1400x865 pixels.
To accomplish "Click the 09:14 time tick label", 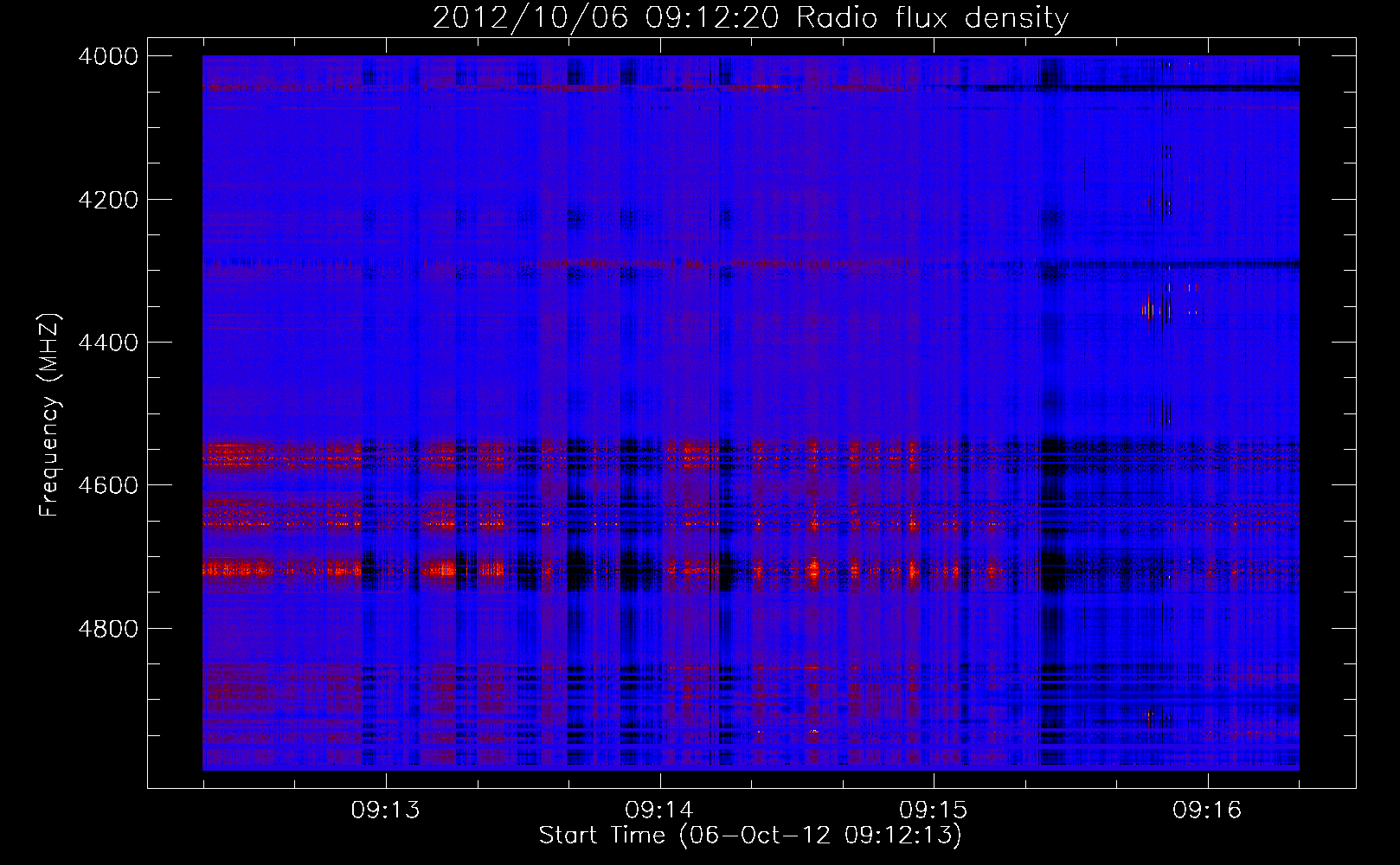I will tap(659, 811).
